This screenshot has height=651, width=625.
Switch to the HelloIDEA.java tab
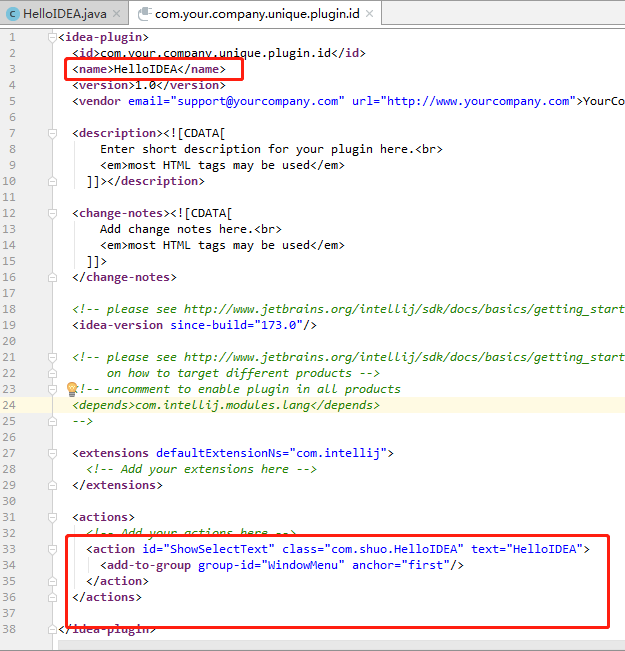64,14
